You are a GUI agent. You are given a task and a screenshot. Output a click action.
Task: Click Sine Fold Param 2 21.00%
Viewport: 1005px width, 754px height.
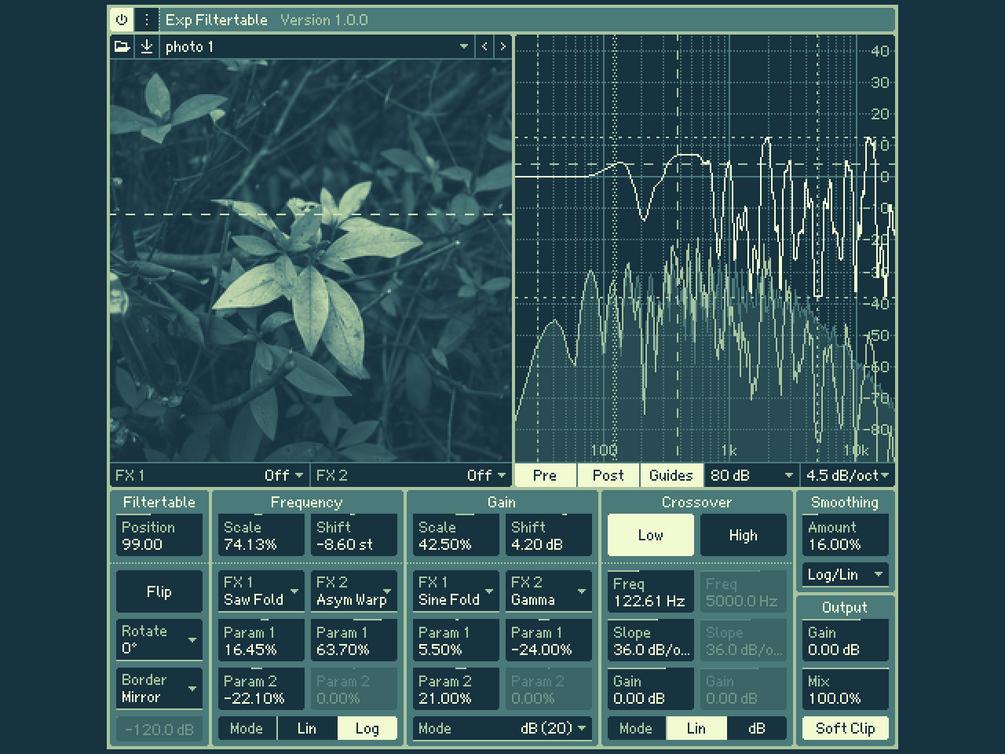point(456,689)
